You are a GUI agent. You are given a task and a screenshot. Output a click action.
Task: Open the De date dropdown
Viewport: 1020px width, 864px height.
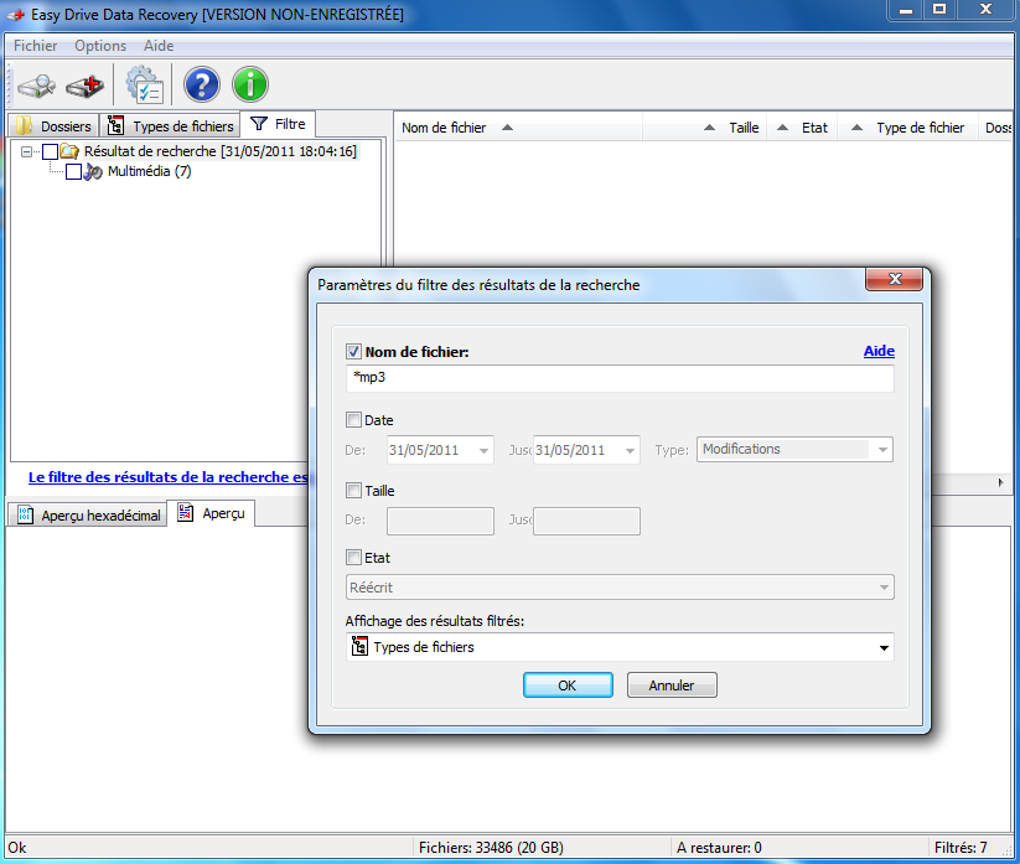point(483,450)
